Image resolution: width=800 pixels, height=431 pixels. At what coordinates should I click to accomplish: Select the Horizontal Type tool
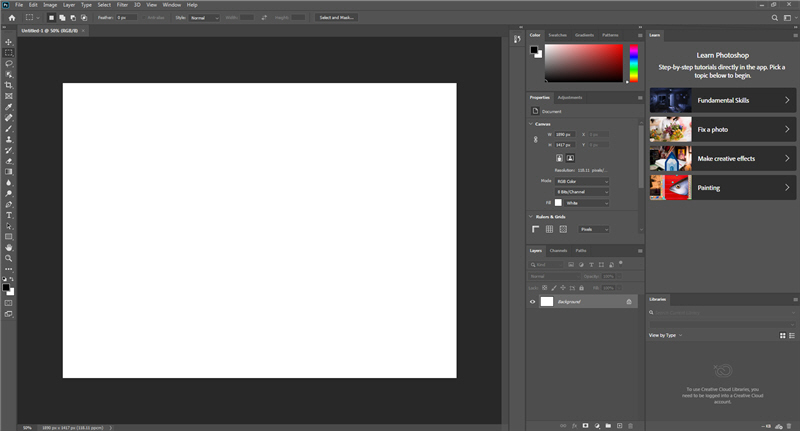tap(9, 215)
